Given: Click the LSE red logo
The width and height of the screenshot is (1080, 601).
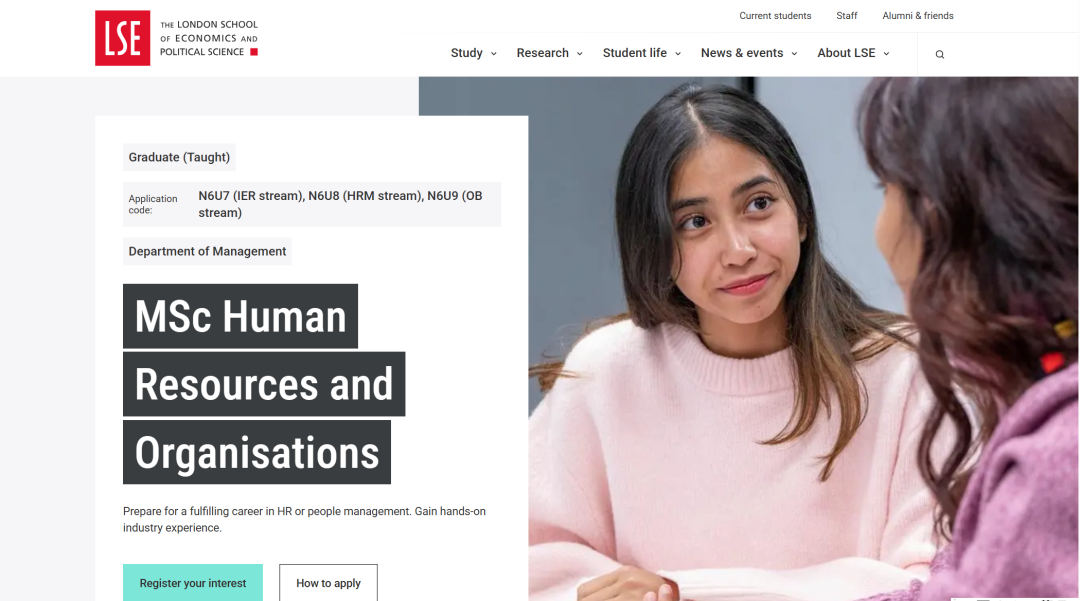Looking at the screenshot, I should pos(123,38).
